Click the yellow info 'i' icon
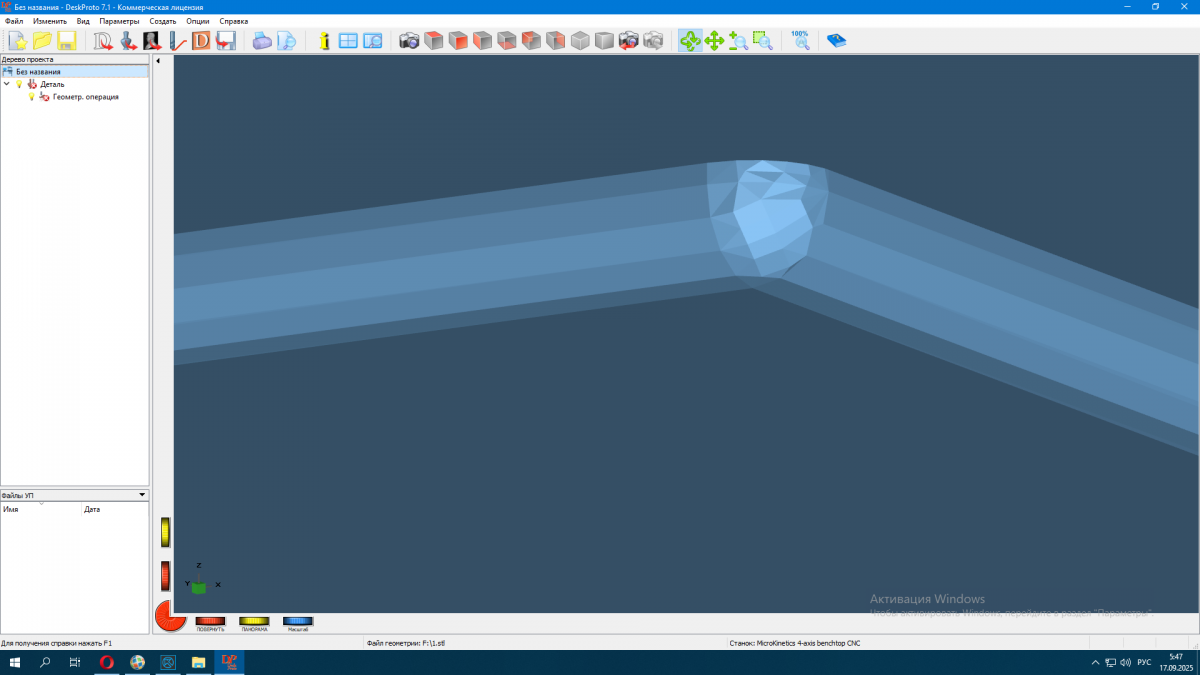 [323, 41]
